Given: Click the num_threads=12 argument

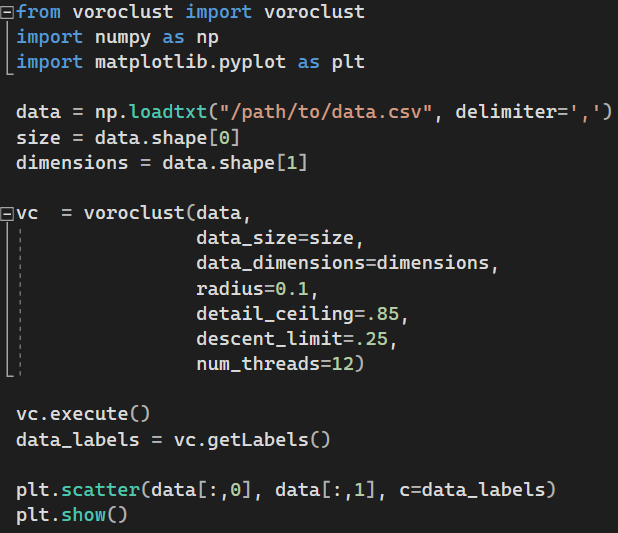Looking at the screenshot, I should point(280,365).
